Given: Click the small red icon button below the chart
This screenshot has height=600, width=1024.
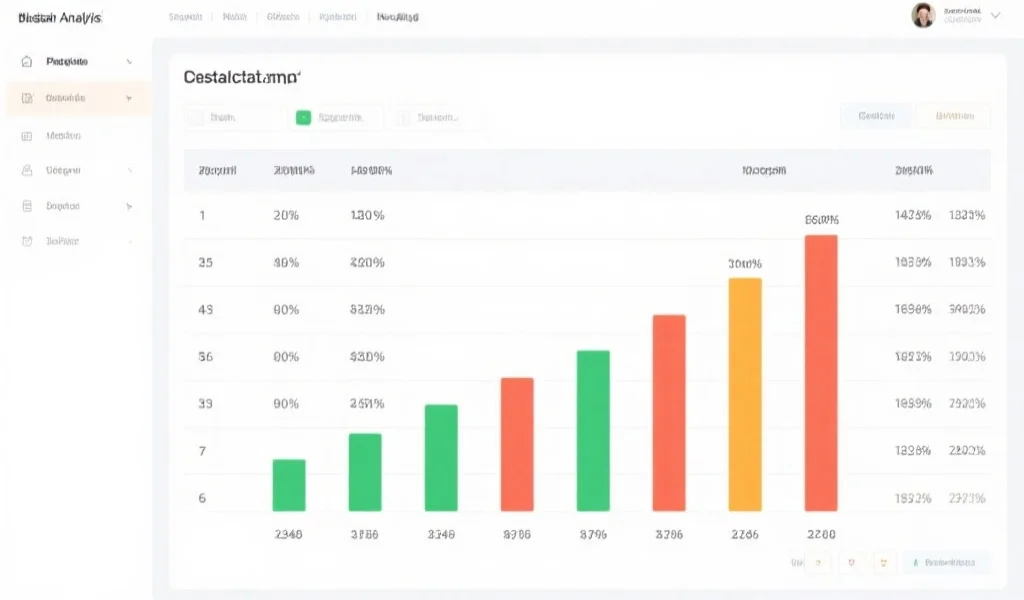Looking at the screenshot, I should (850, 563).
